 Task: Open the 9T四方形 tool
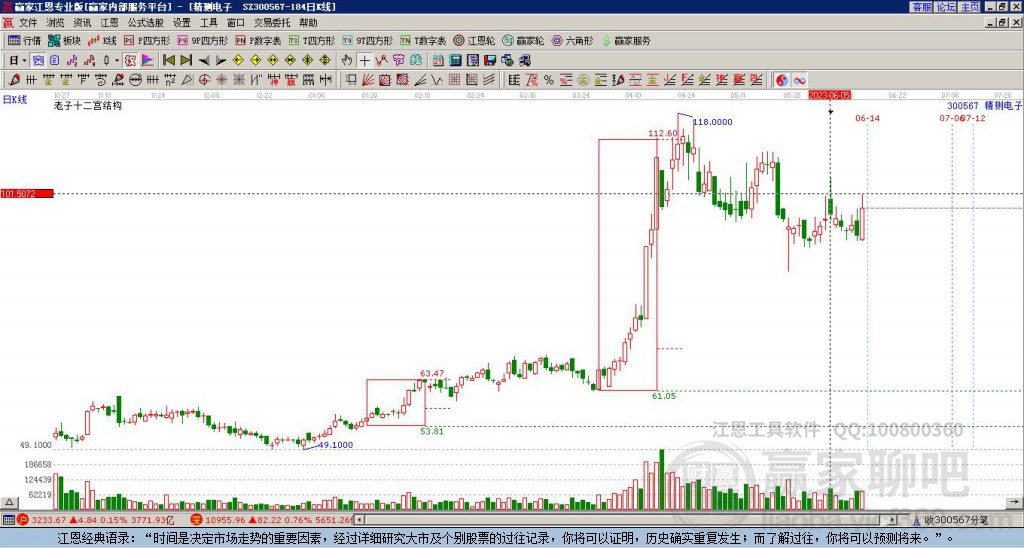368,40
